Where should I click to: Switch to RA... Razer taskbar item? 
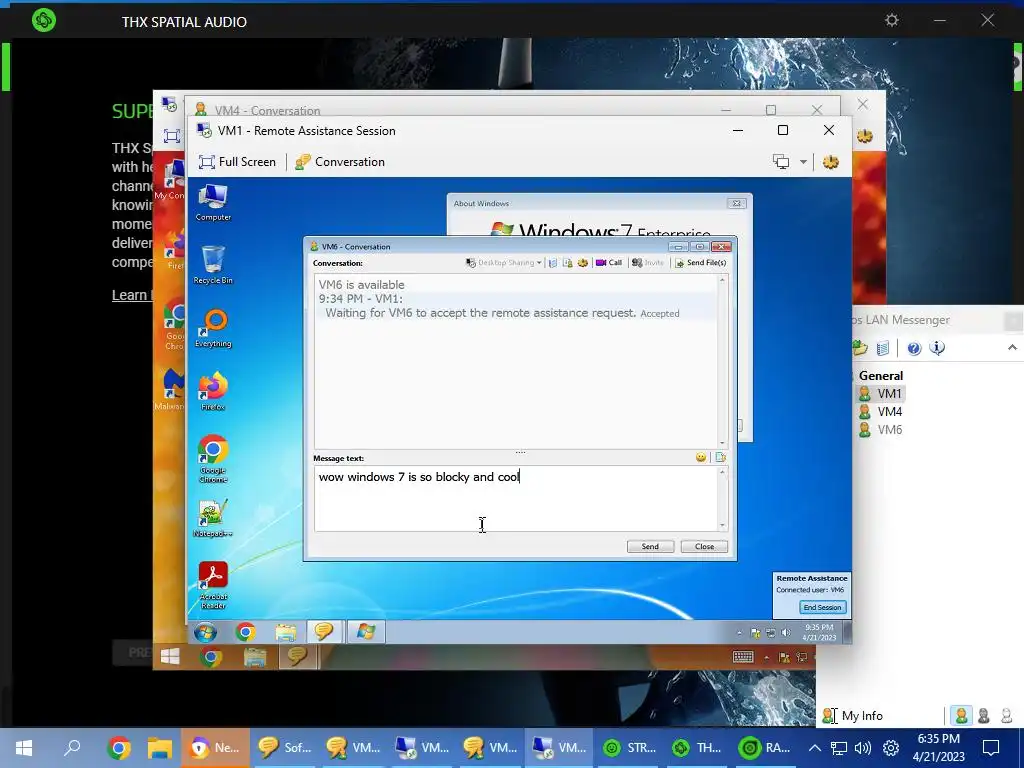coord(765,748)
